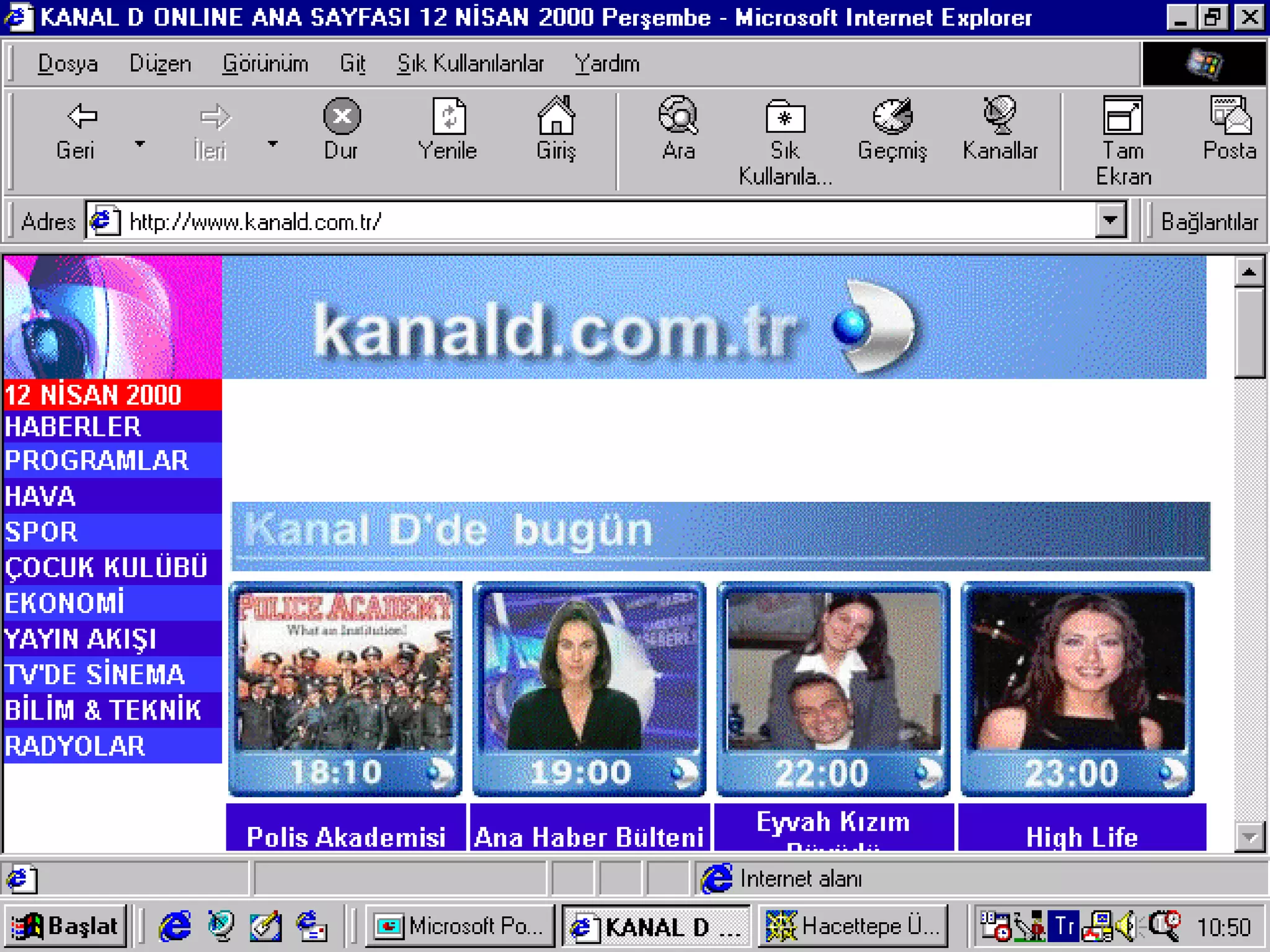The image size is (1270, 952).
Task: Click the page scrollbar down arrow
Action: point(1249,837)
